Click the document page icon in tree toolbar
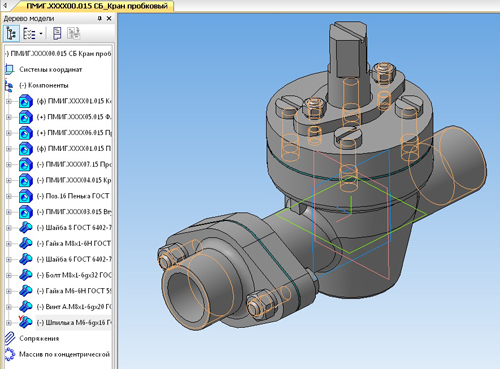The width and height of the screenshot is (500, 369). 57,34
